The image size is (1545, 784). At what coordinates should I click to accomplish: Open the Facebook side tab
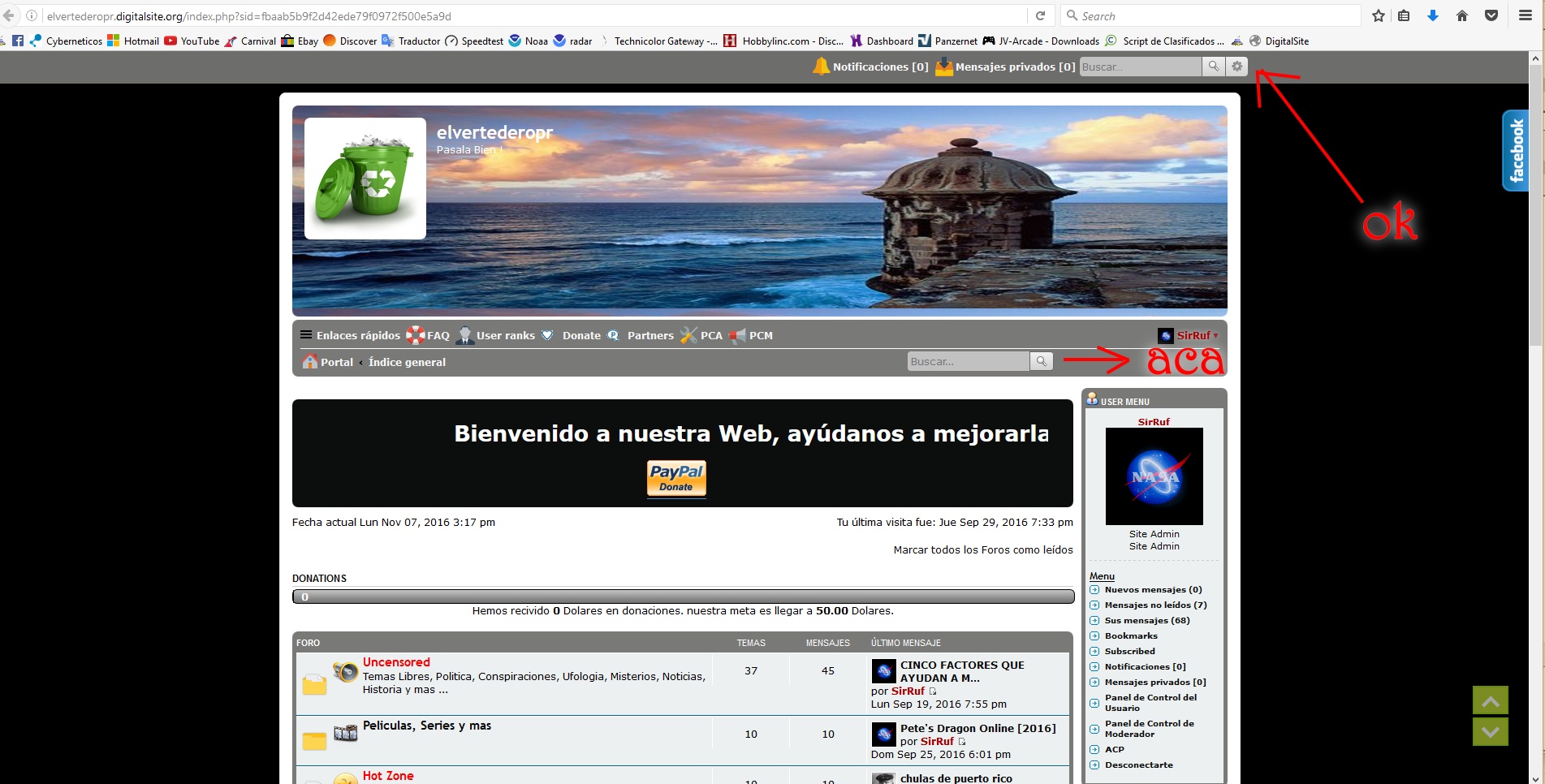1515,151
